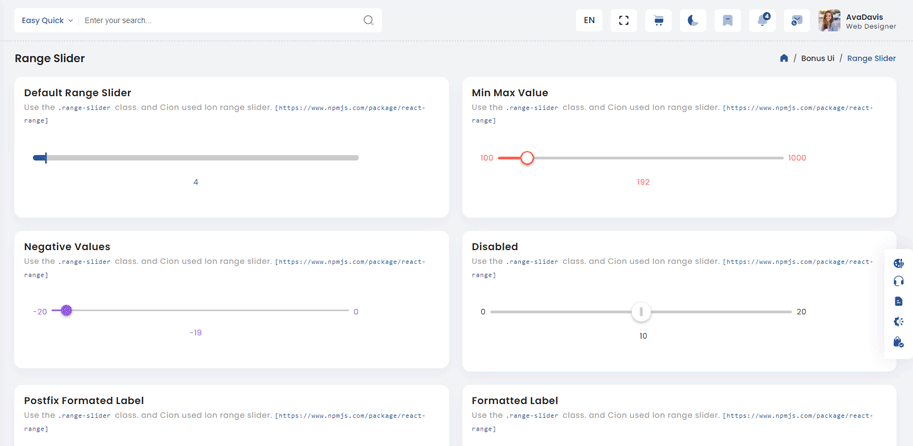Viewport: 913px width, 446px height.
Task: Click into the search input field
Action: point(220,20)
